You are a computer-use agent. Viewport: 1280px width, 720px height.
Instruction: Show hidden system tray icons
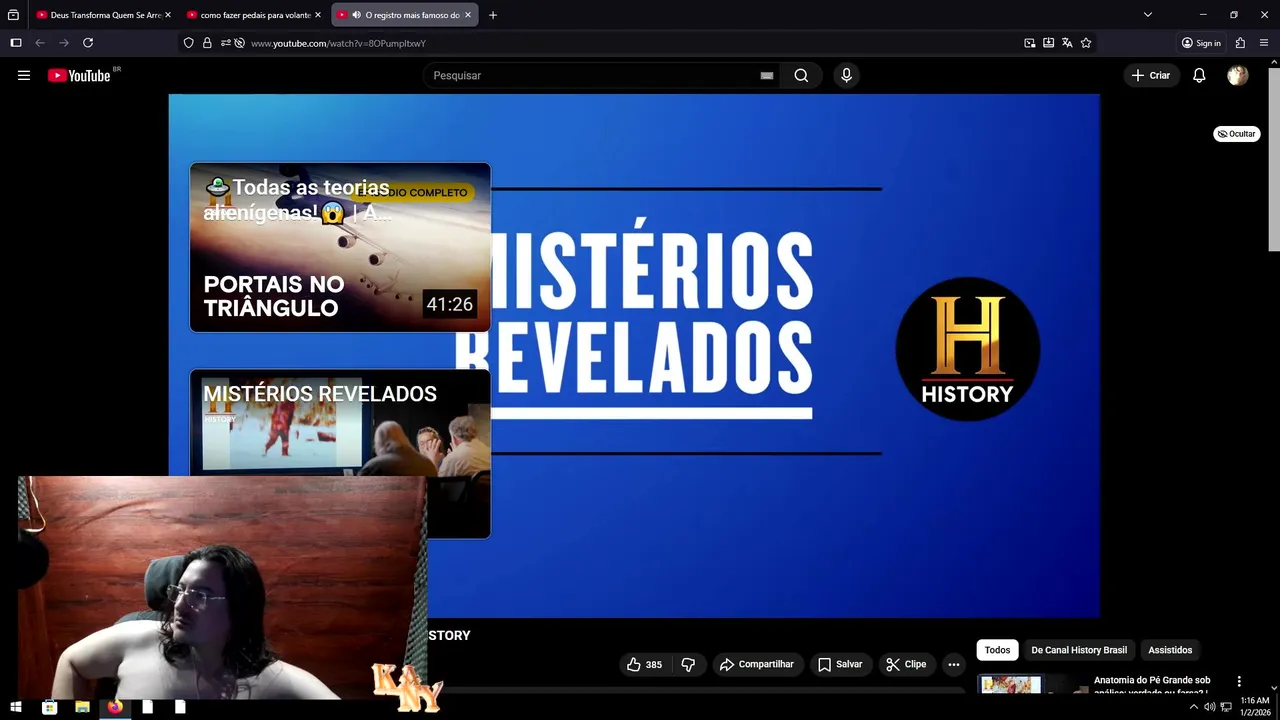tap(1193, 707)
